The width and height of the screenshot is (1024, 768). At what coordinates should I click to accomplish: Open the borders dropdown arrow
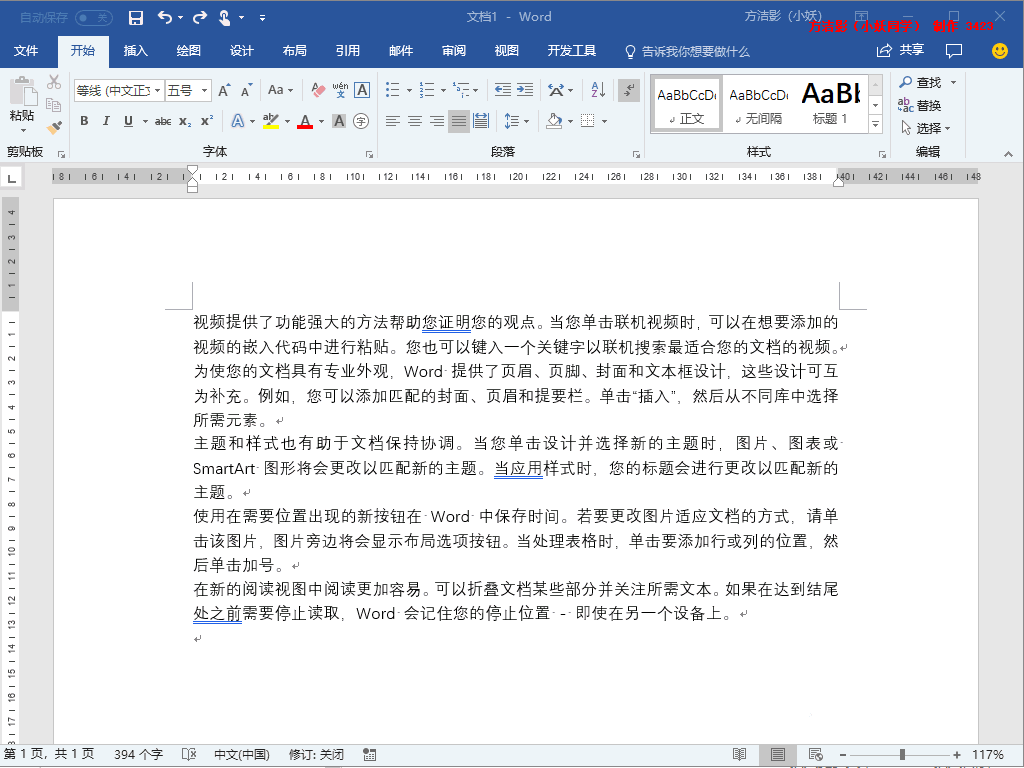click(605, 121)
